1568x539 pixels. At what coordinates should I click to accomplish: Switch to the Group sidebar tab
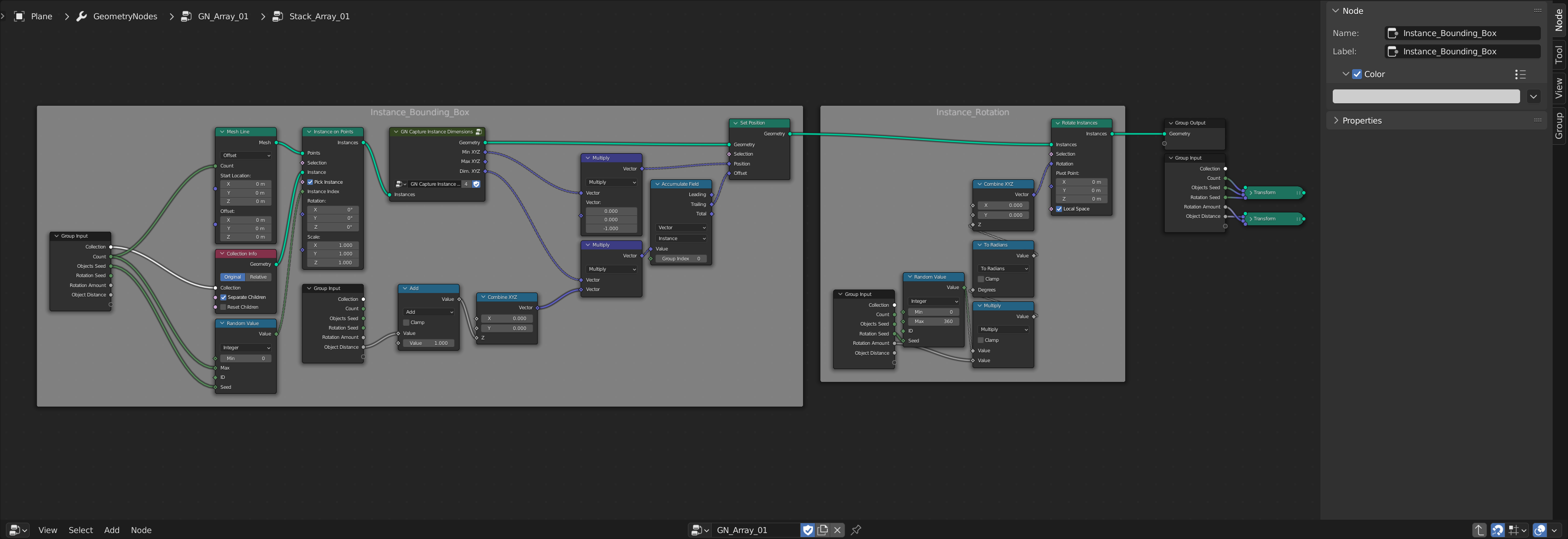click(1558, 125)
